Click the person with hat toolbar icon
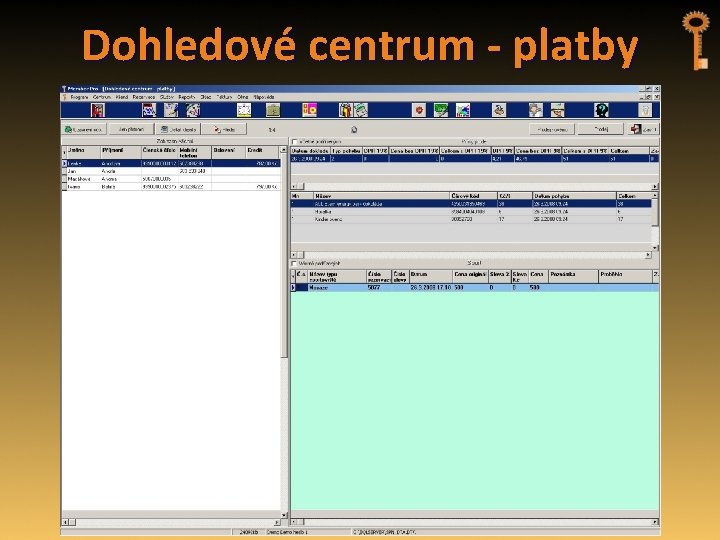The height and width of the screenshot is (540, 720). coord(557,110)
